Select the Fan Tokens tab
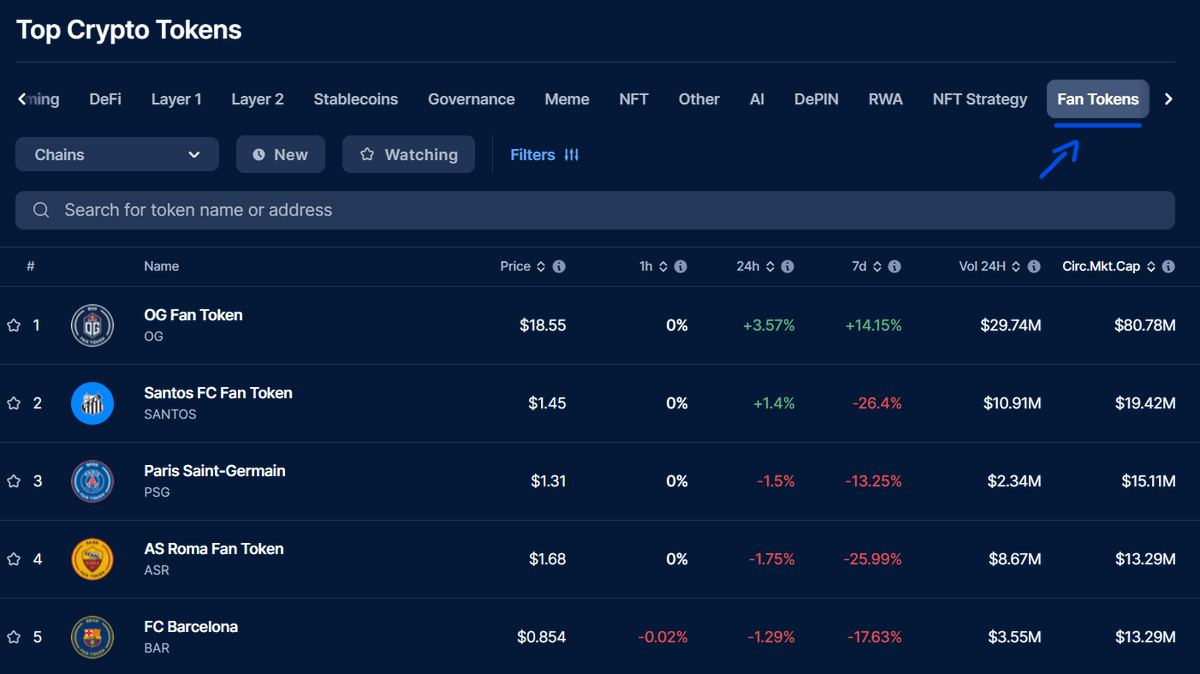 point(1098,99)
